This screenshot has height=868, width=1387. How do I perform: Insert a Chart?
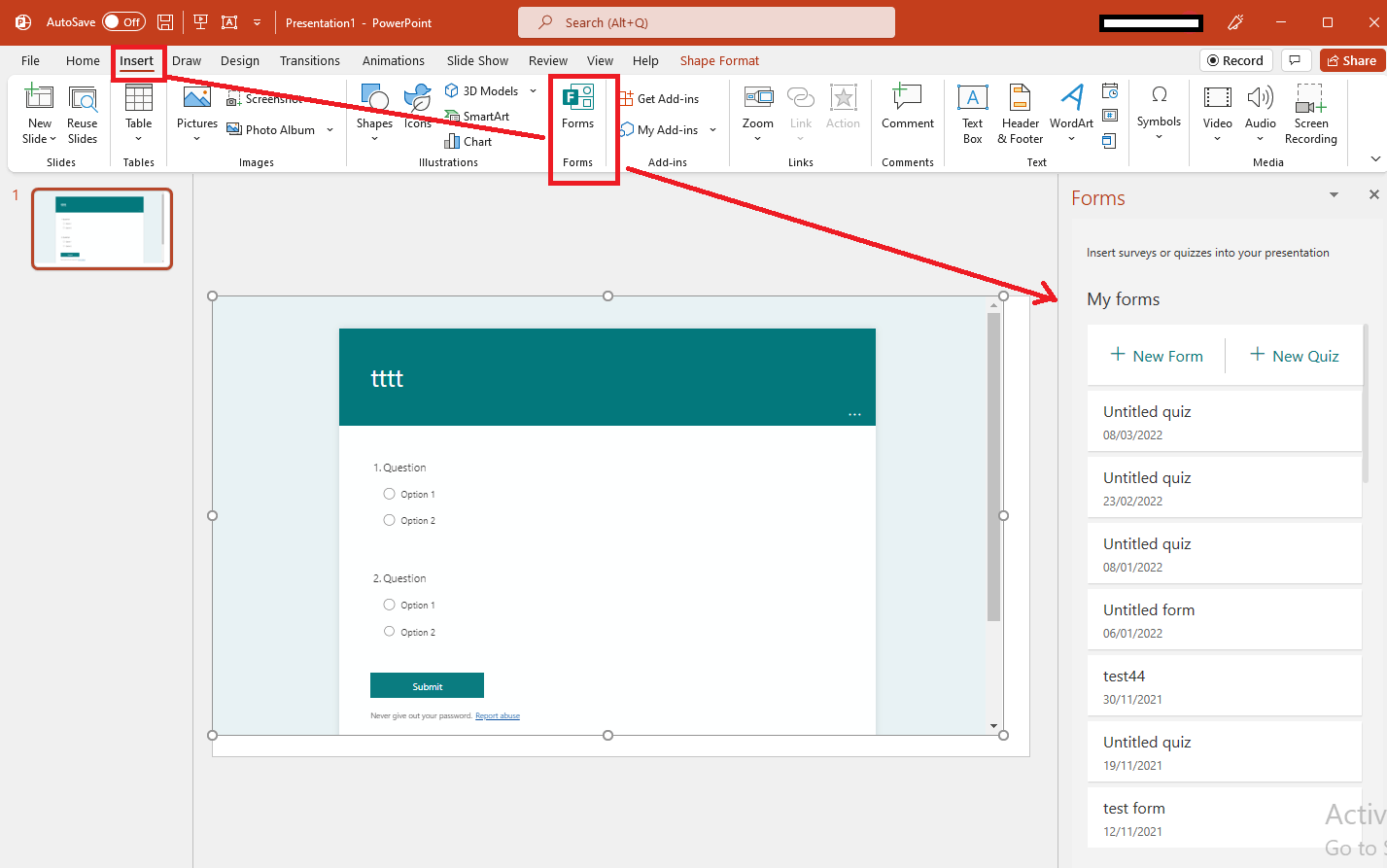pyautogui.click(x=468, y=141)
